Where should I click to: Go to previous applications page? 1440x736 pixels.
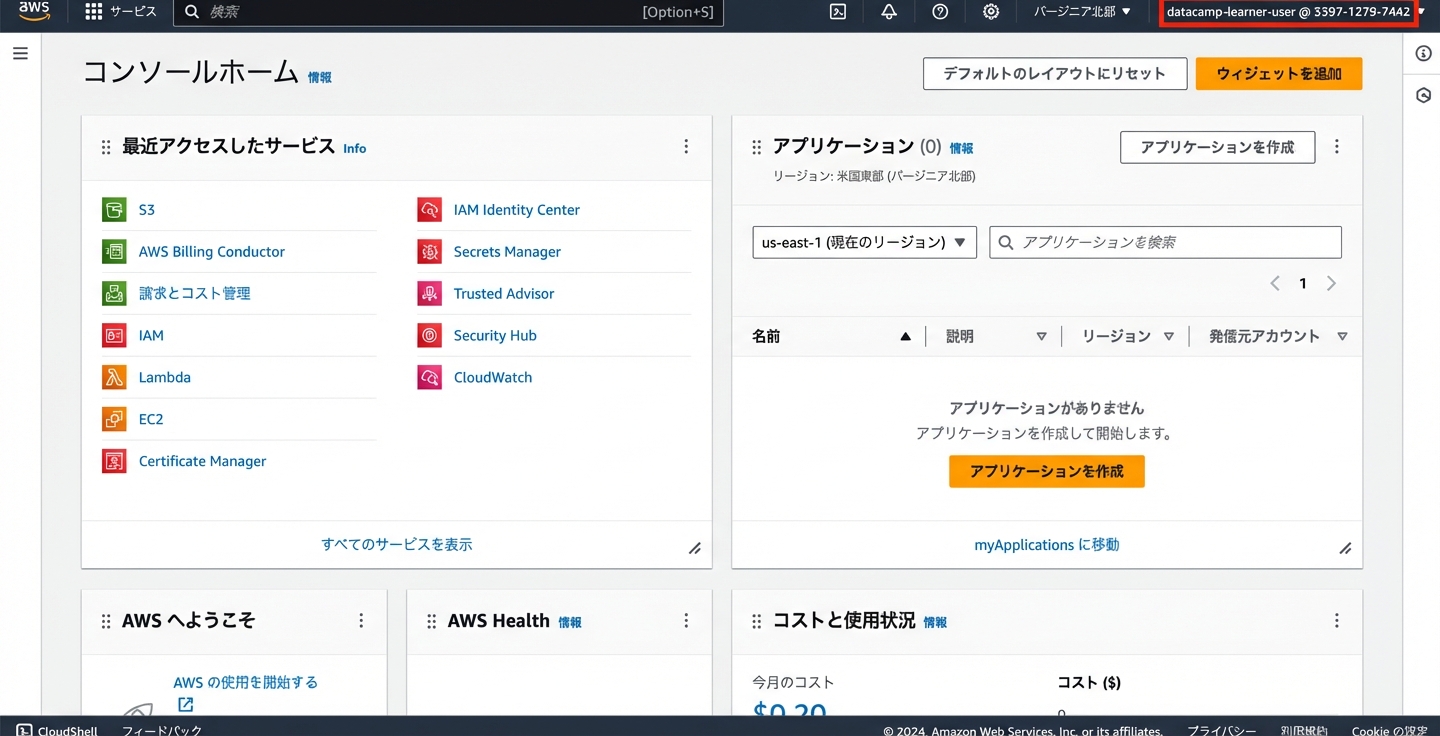pyautogui.click(x=1275, y=284)
